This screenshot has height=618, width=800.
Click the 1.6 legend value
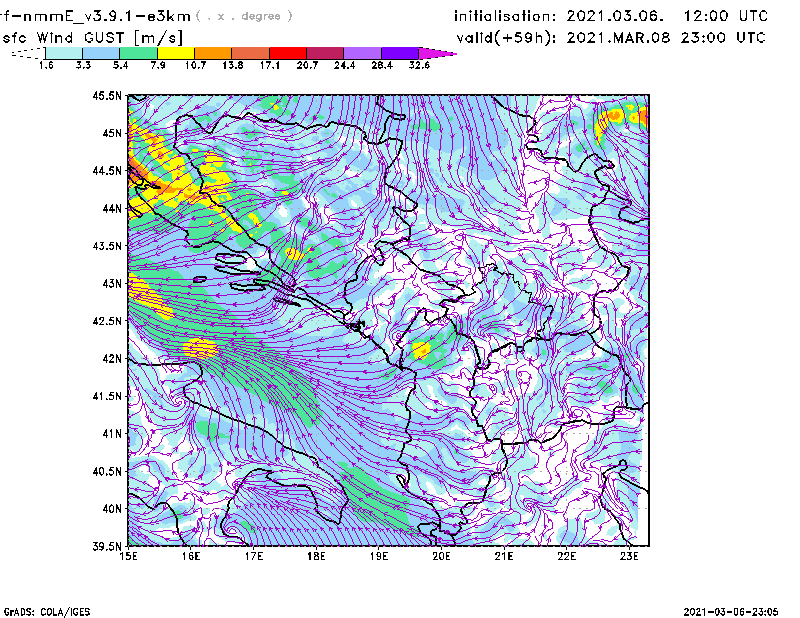(46, 65)
